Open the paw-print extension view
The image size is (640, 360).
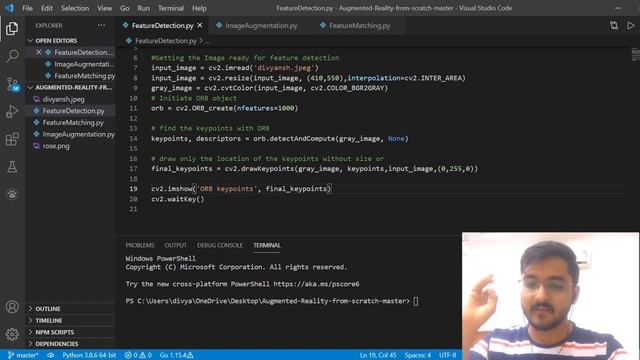(x=12, y=194)
